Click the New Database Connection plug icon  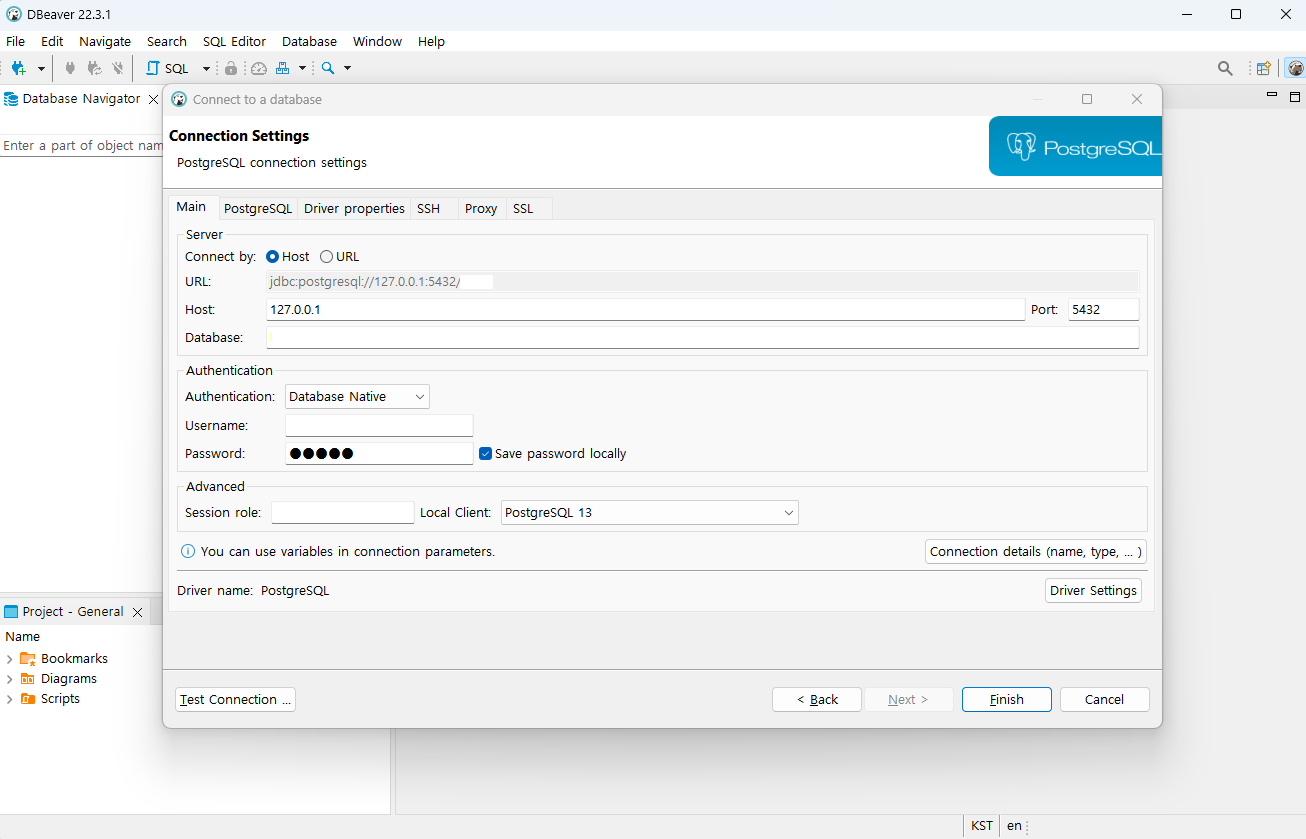pos(18,68)
